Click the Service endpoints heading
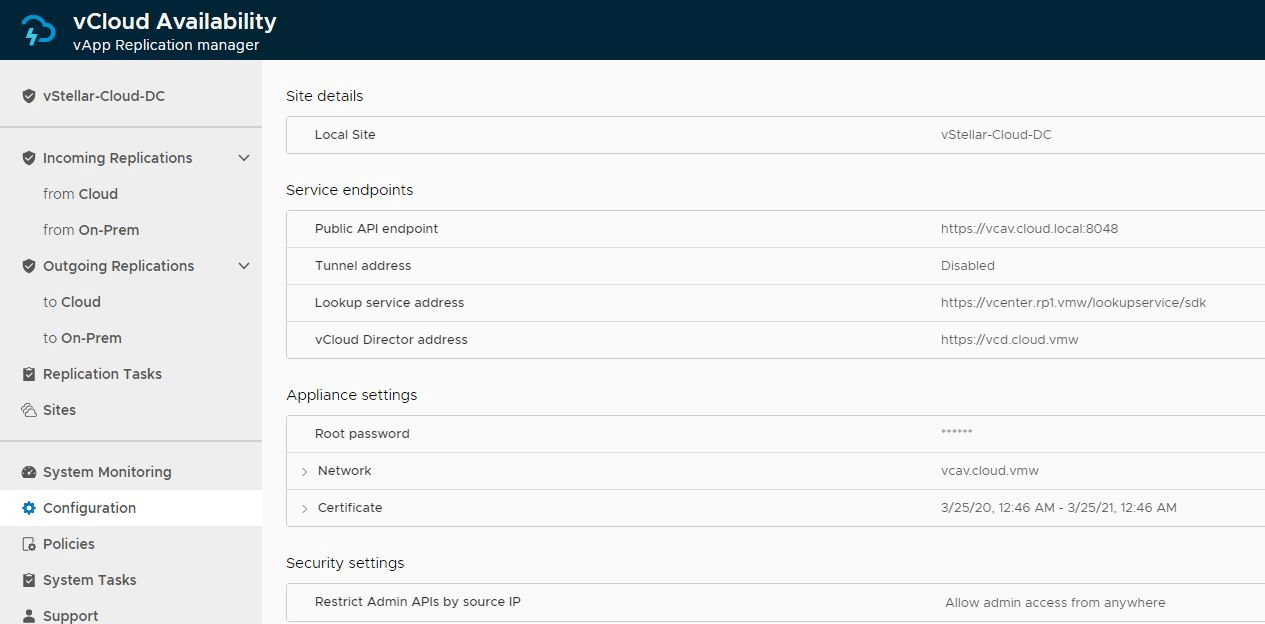The height and width of the screenshot is (624, 1265). [349, 190]
